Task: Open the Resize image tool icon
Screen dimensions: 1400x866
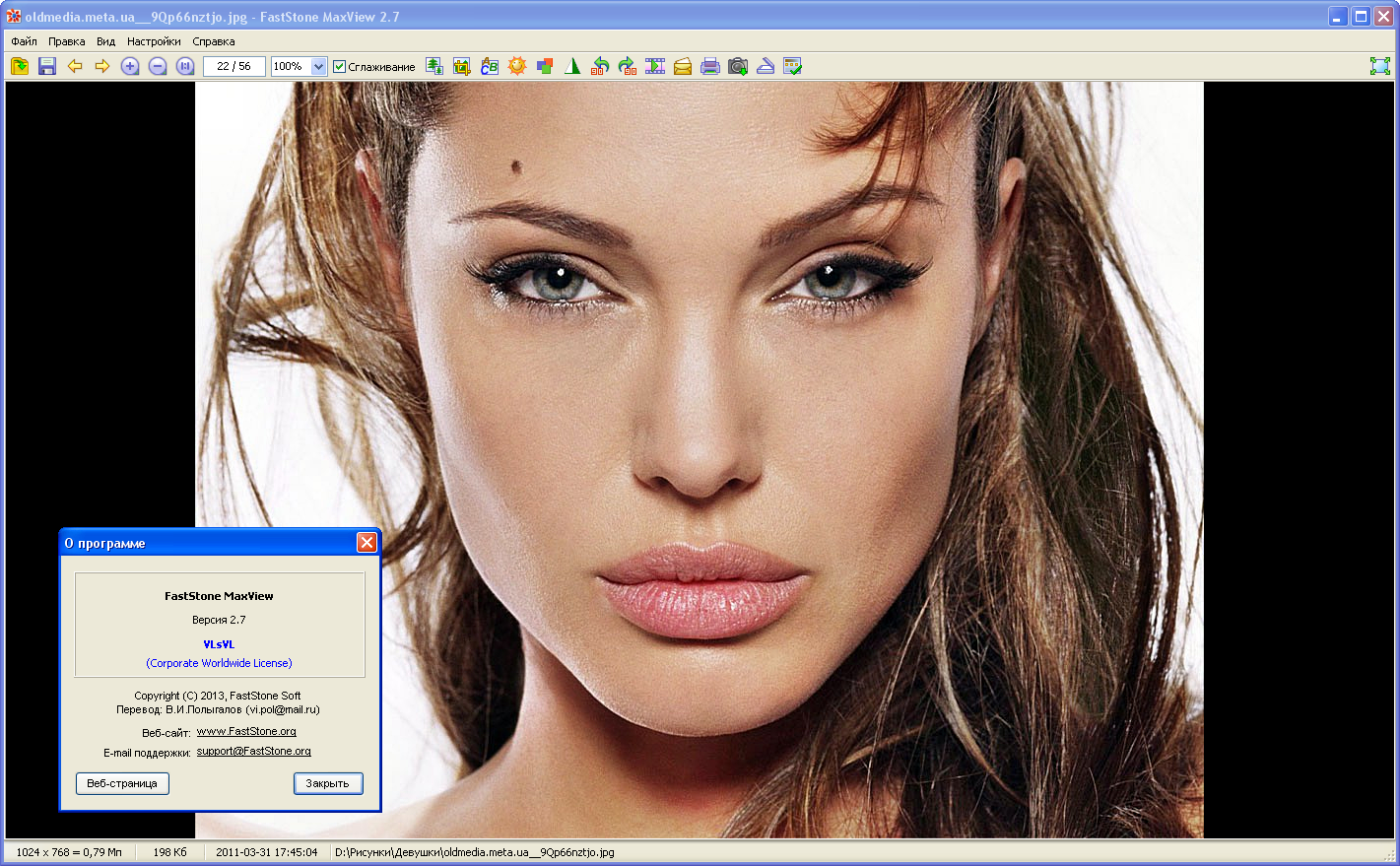Action: 434,66
